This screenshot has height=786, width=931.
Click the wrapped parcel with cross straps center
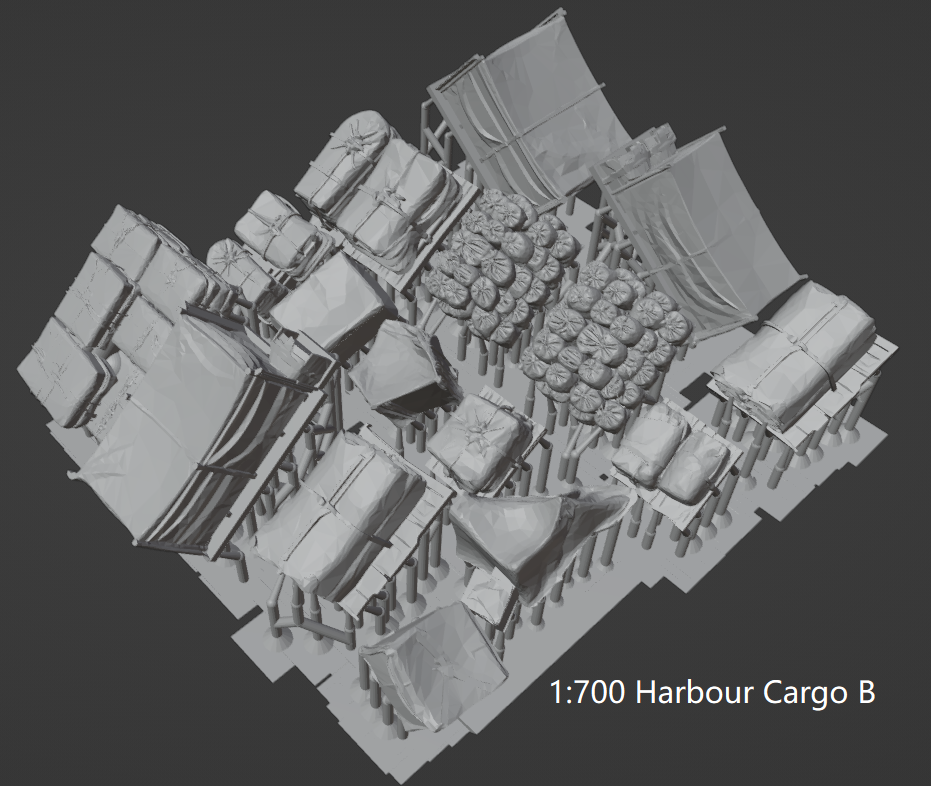pos(480,440)
